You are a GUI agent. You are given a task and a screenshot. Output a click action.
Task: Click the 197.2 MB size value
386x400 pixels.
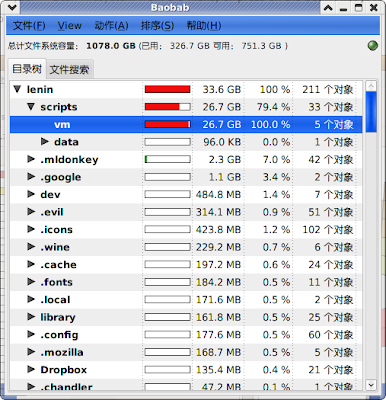point(218,264)
